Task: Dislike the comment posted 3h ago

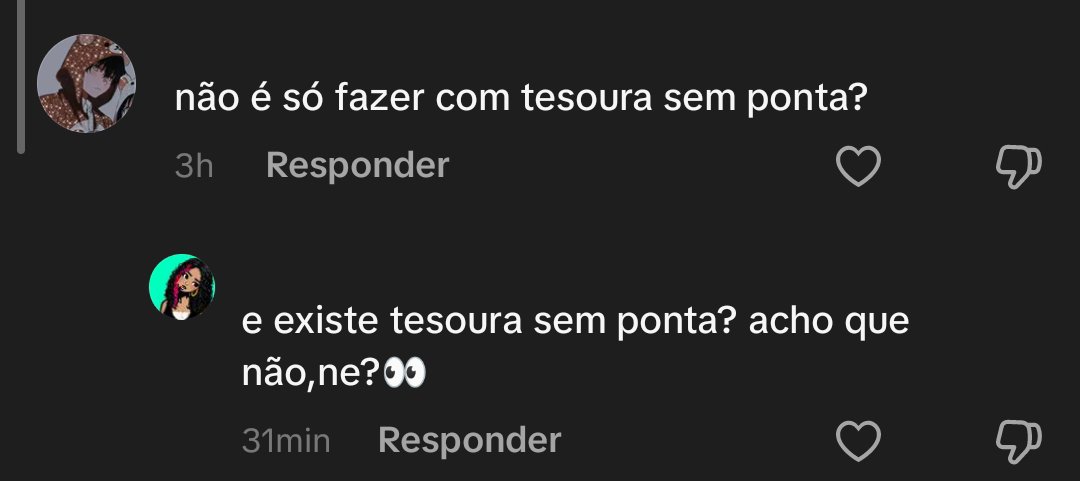Action: pyautogui.click(x=1019, y=167)
